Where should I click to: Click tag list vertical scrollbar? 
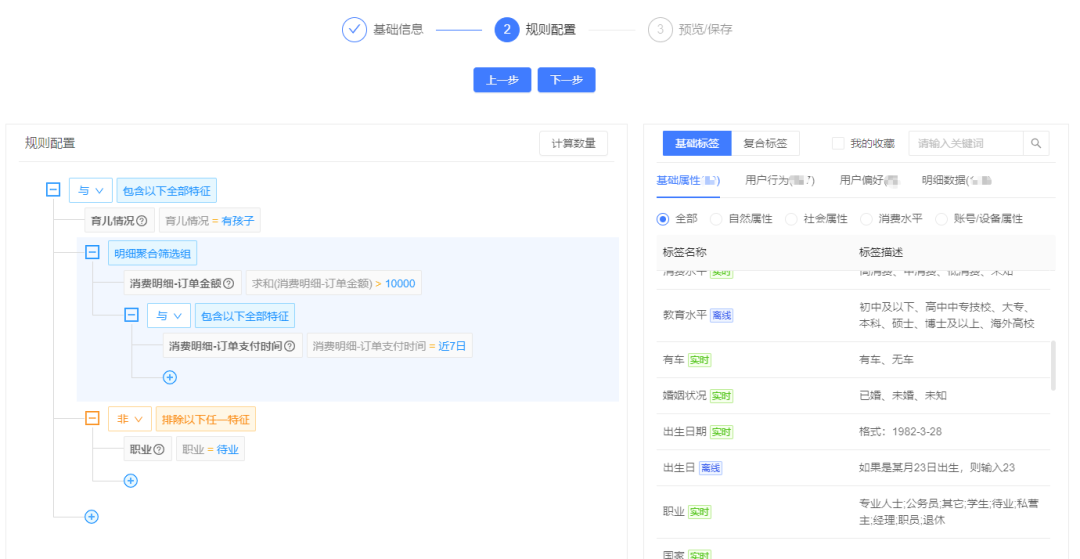(1052, 365)
